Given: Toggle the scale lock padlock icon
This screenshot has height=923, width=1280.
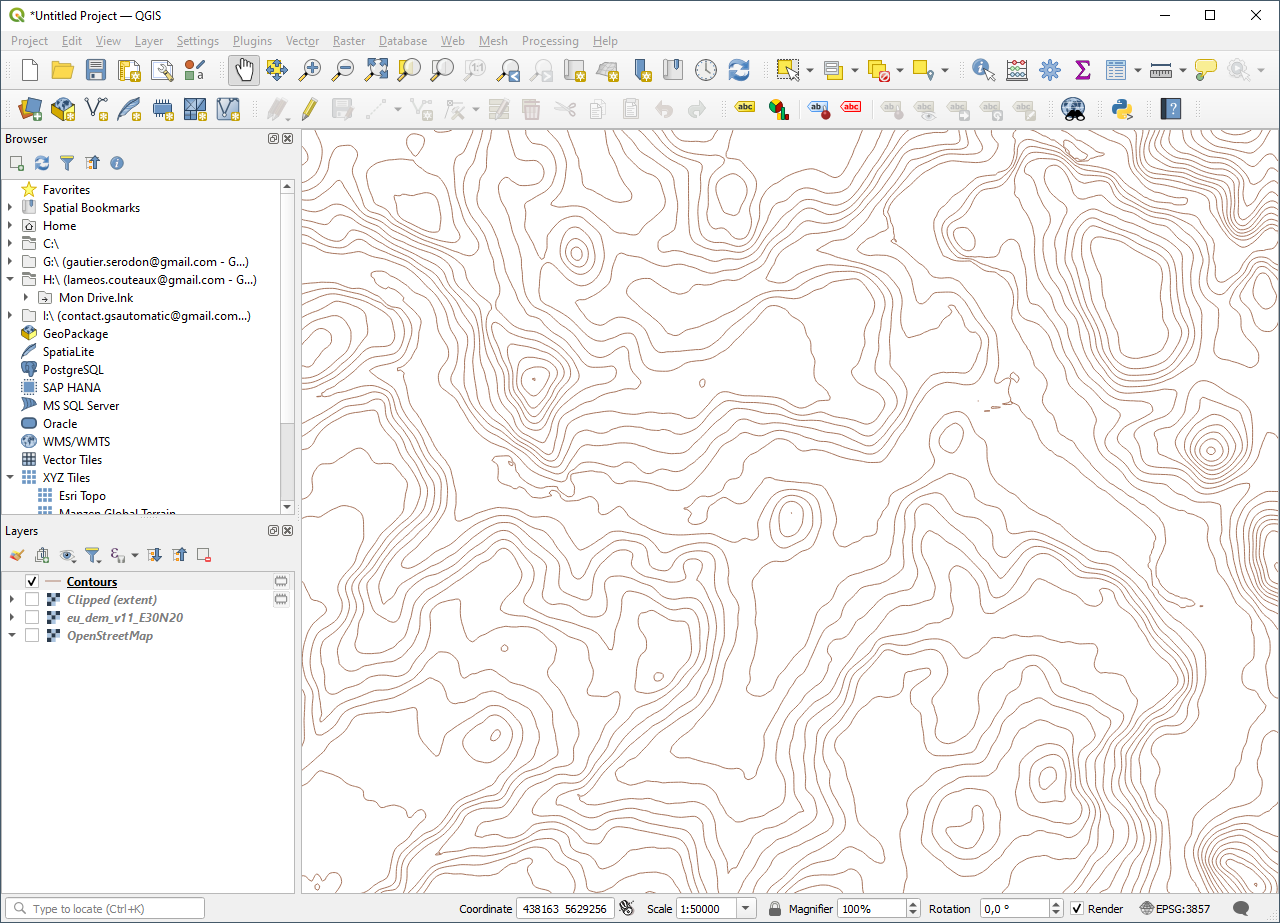Looking at the screenshot, I should tap(775, 908).
